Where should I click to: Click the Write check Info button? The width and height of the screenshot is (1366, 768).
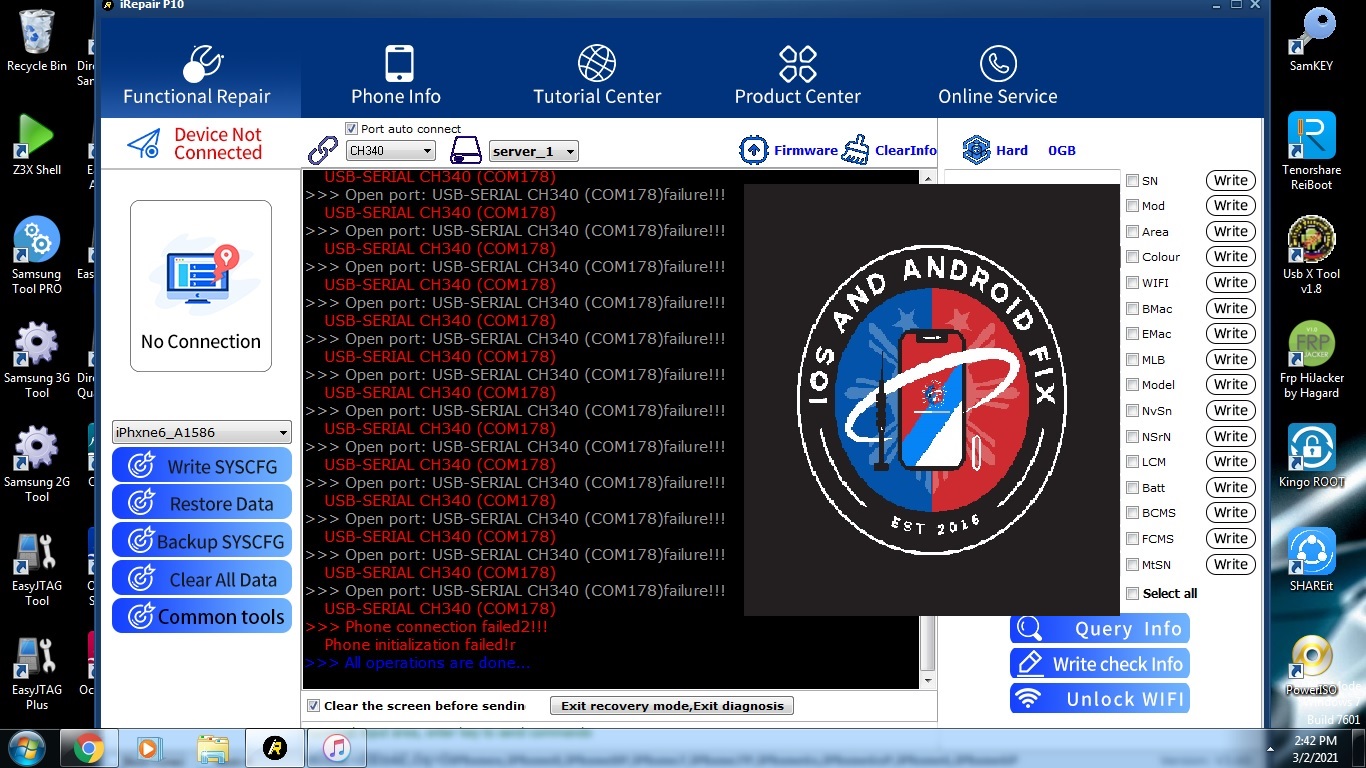(x=1100, y=664)
